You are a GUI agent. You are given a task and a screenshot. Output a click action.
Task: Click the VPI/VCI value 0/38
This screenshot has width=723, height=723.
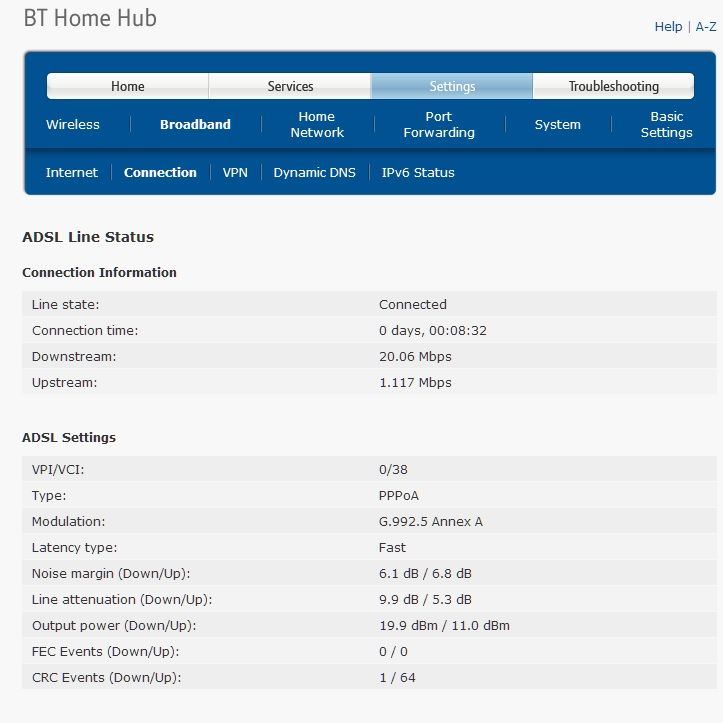coord(393,469)
